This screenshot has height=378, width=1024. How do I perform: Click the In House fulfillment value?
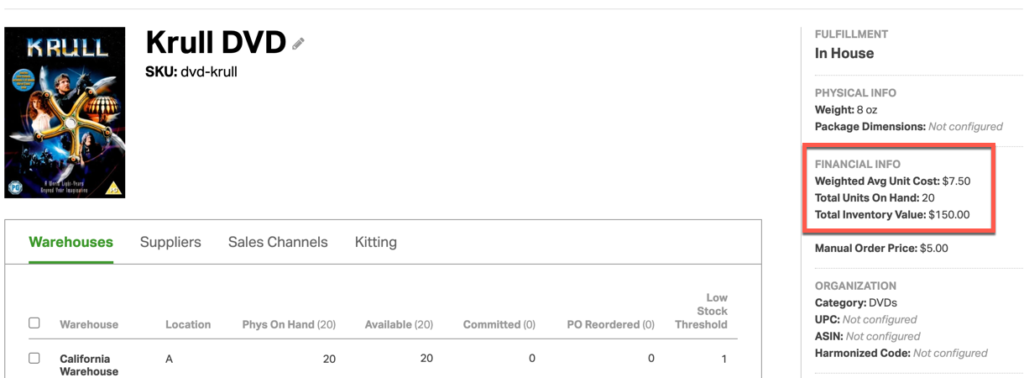pos(844,54)
